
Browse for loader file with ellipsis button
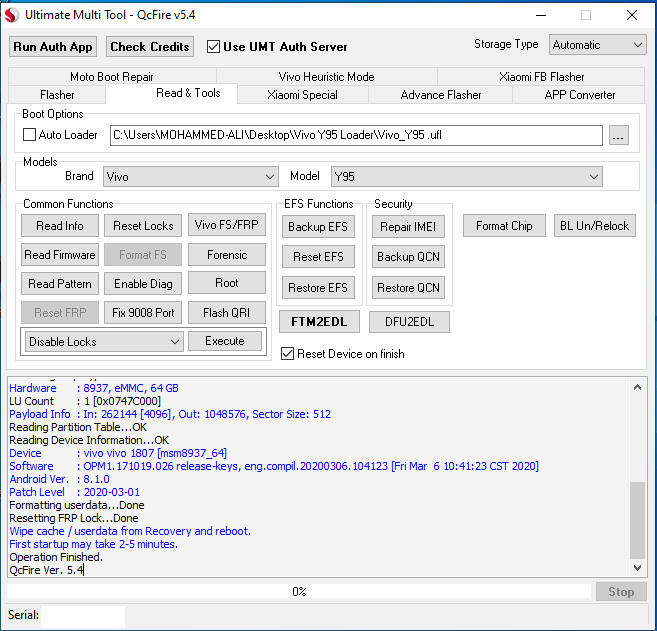[x=618, y=135]
